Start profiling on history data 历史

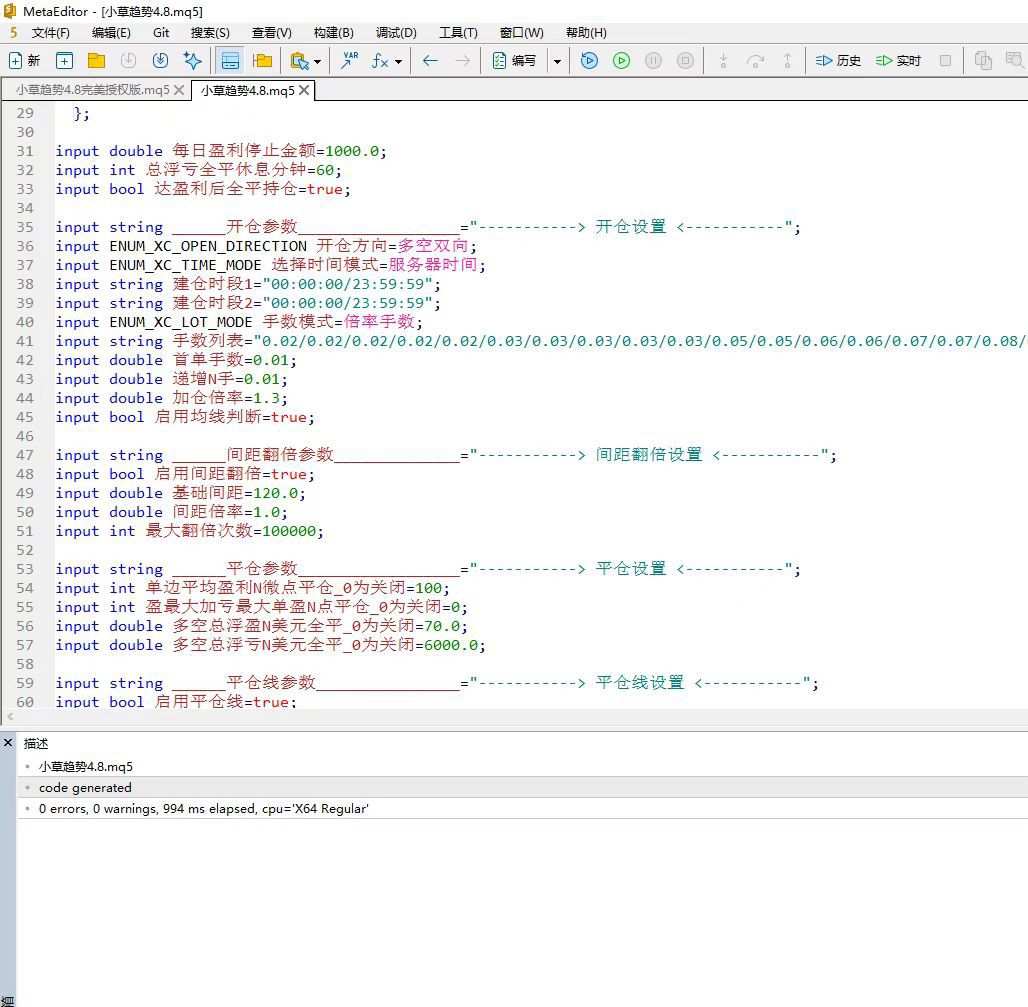point(838,61)
